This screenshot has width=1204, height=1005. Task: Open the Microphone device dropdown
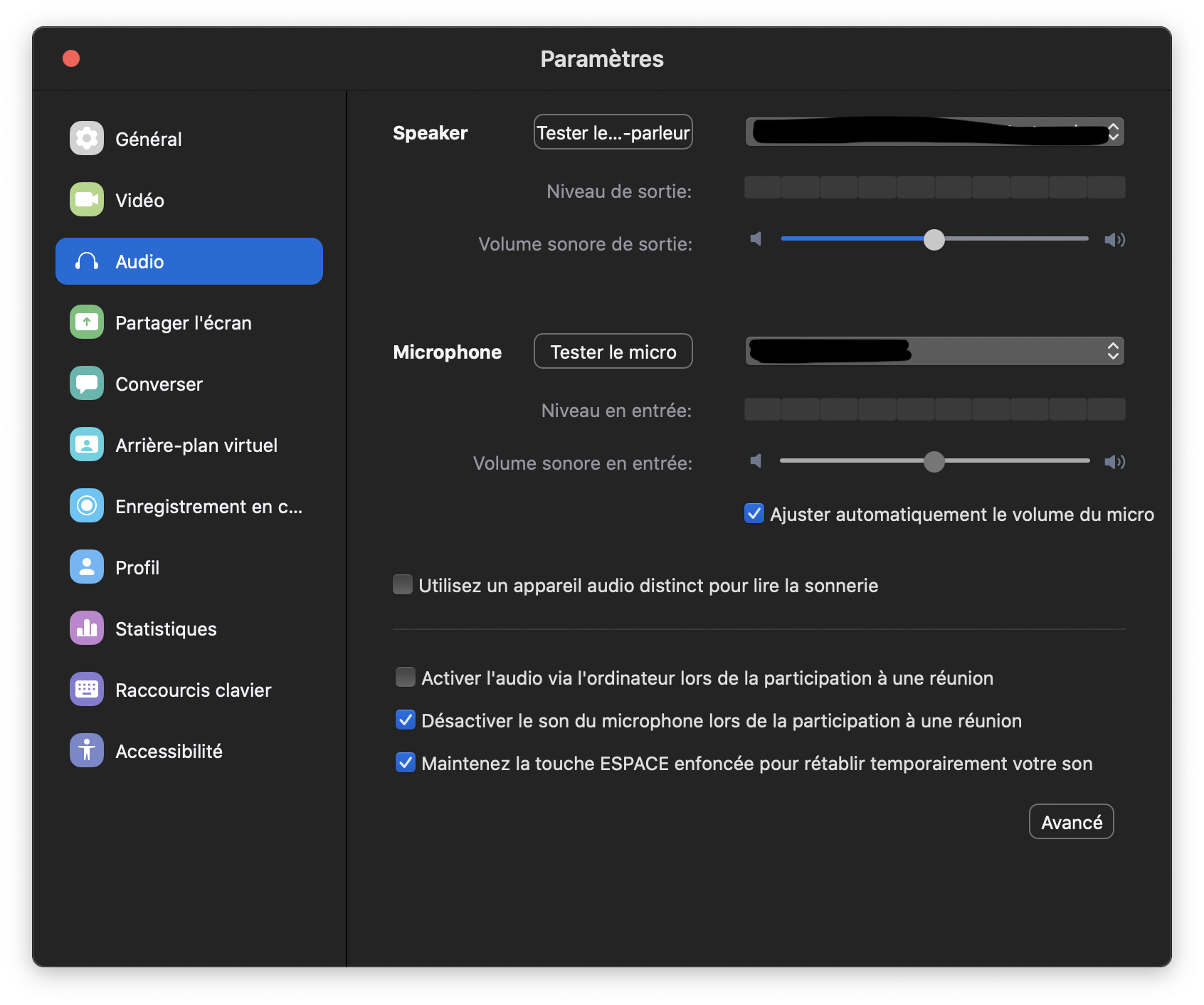point(935,351)
